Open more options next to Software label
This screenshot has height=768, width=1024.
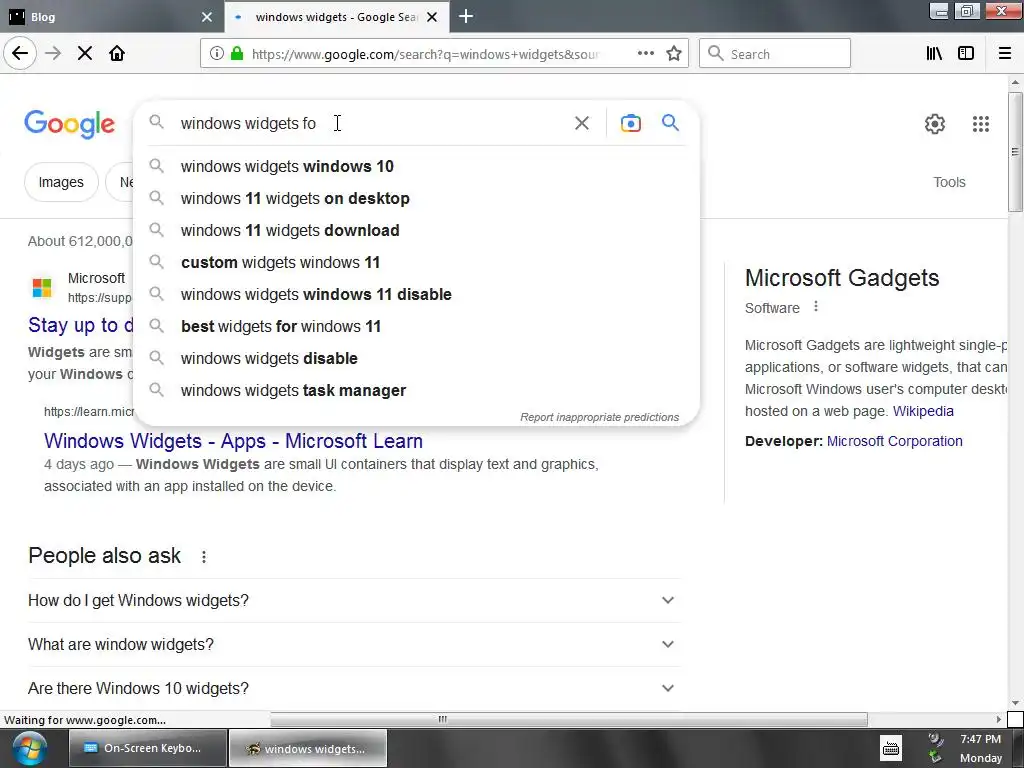point(816,306)
